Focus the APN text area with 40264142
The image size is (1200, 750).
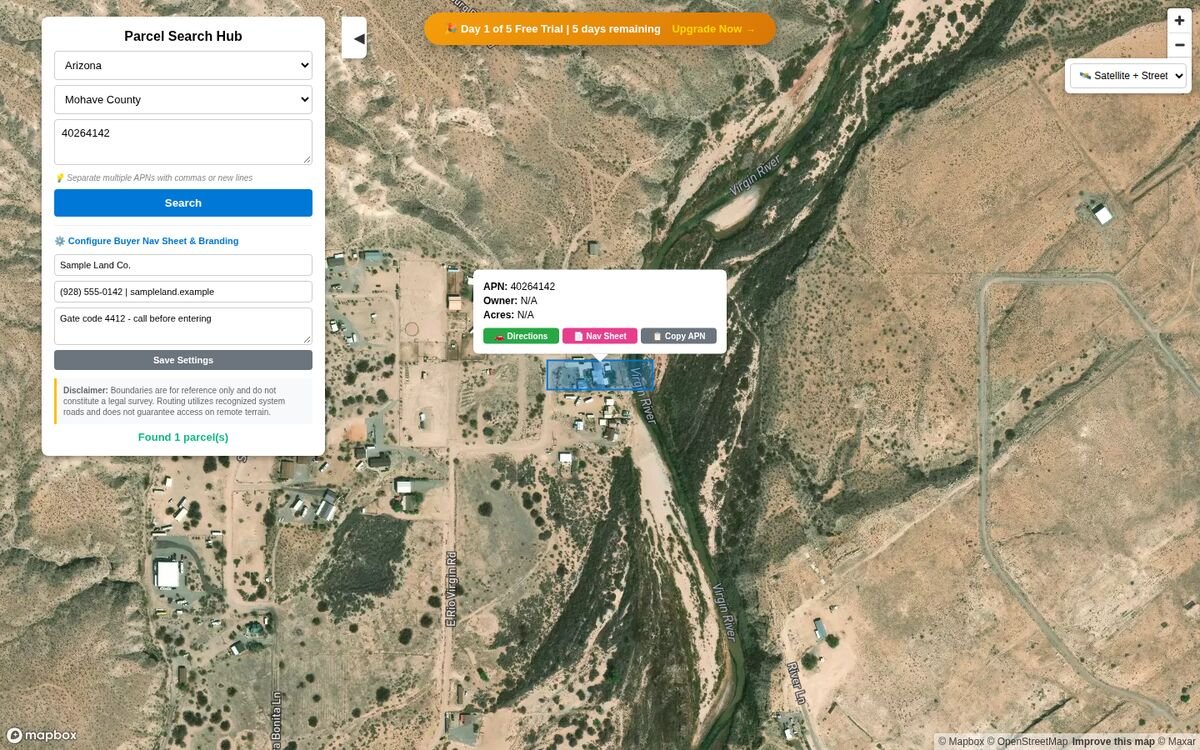tap(183, 142)
